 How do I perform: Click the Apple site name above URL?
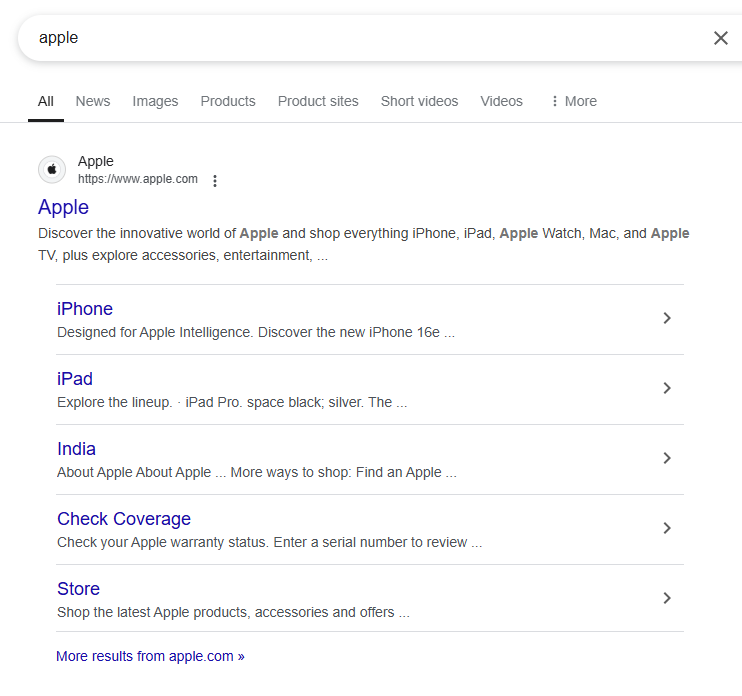tap(96, 161)
